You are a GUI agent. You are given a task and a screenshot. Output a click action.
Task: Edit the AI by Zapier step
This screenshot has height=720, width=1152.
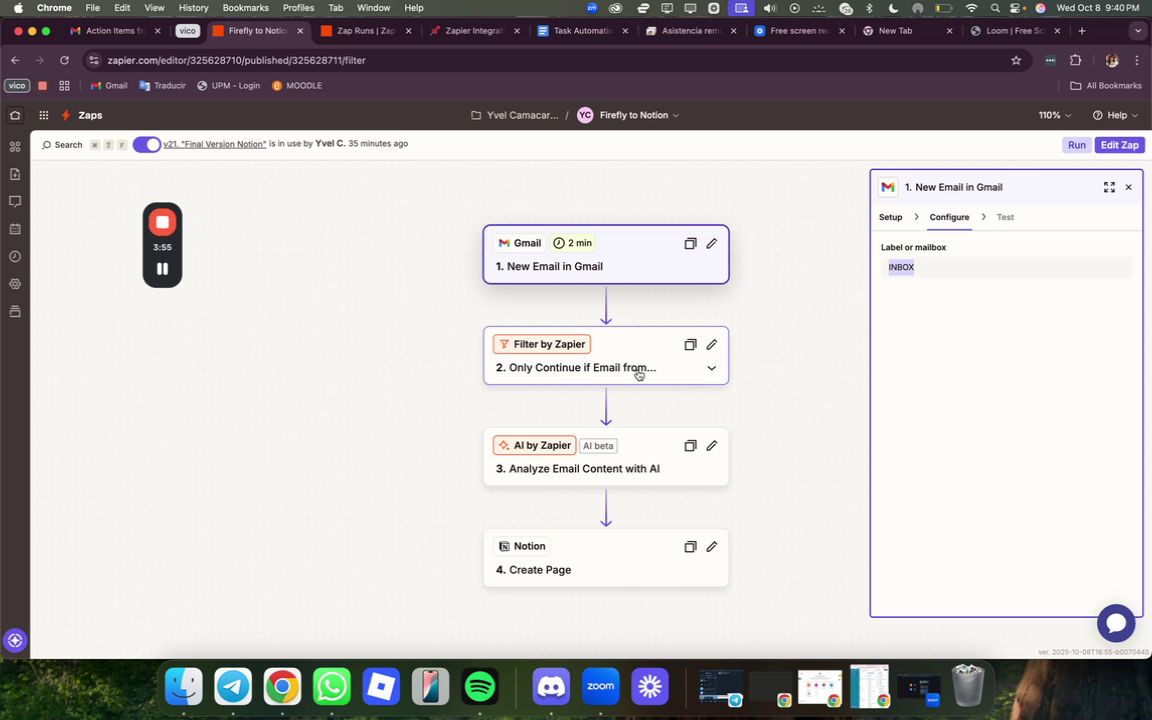[x=711, y=445]
